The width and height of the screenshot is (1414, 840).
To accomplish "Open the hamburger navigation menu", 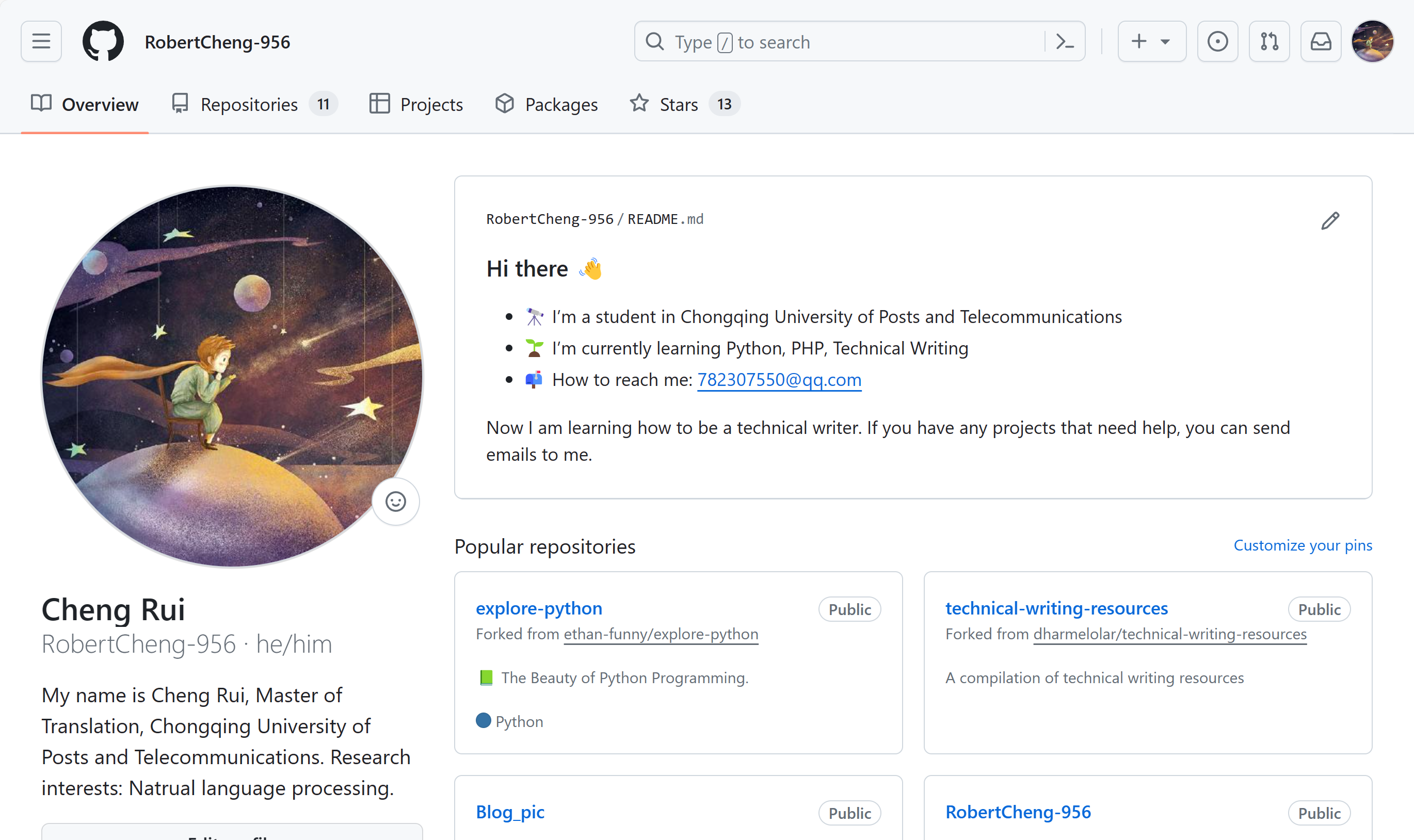I will pos(41,41).
